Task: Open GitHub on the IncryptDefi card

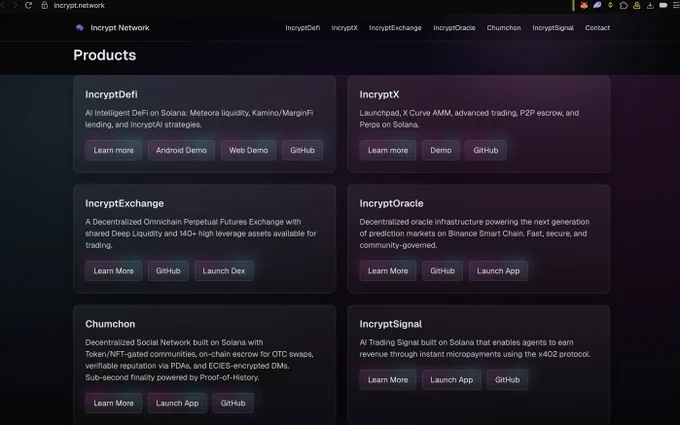Action: tap(302, 150)
